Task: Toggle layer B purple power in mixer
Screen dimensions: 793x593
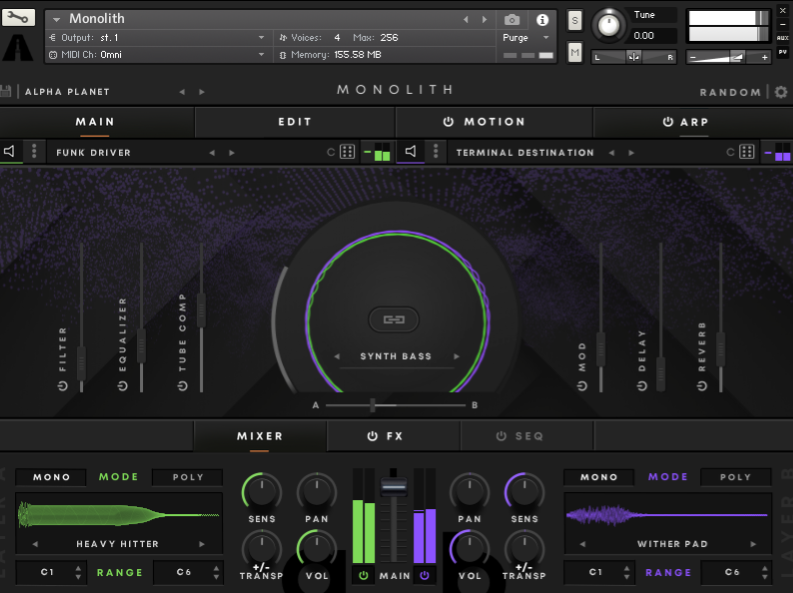Action: 424,575
